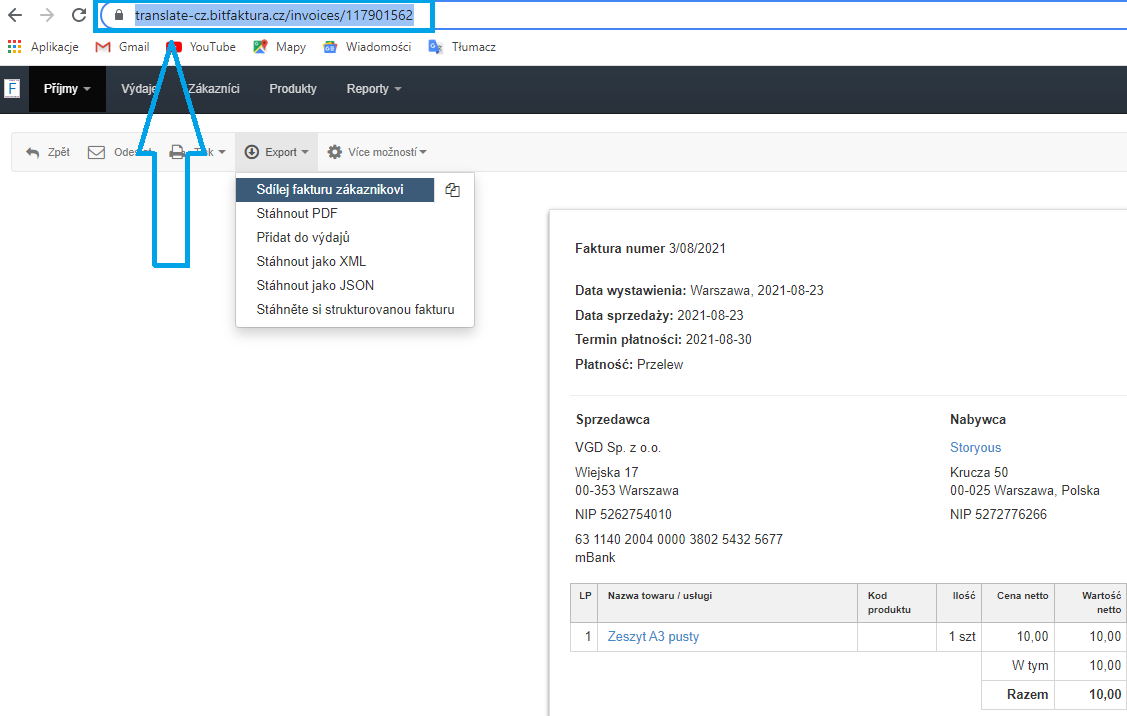Select Stáhnout jako JSON
This screenshot has height=716, width=1127.
(x=315, y=285)
